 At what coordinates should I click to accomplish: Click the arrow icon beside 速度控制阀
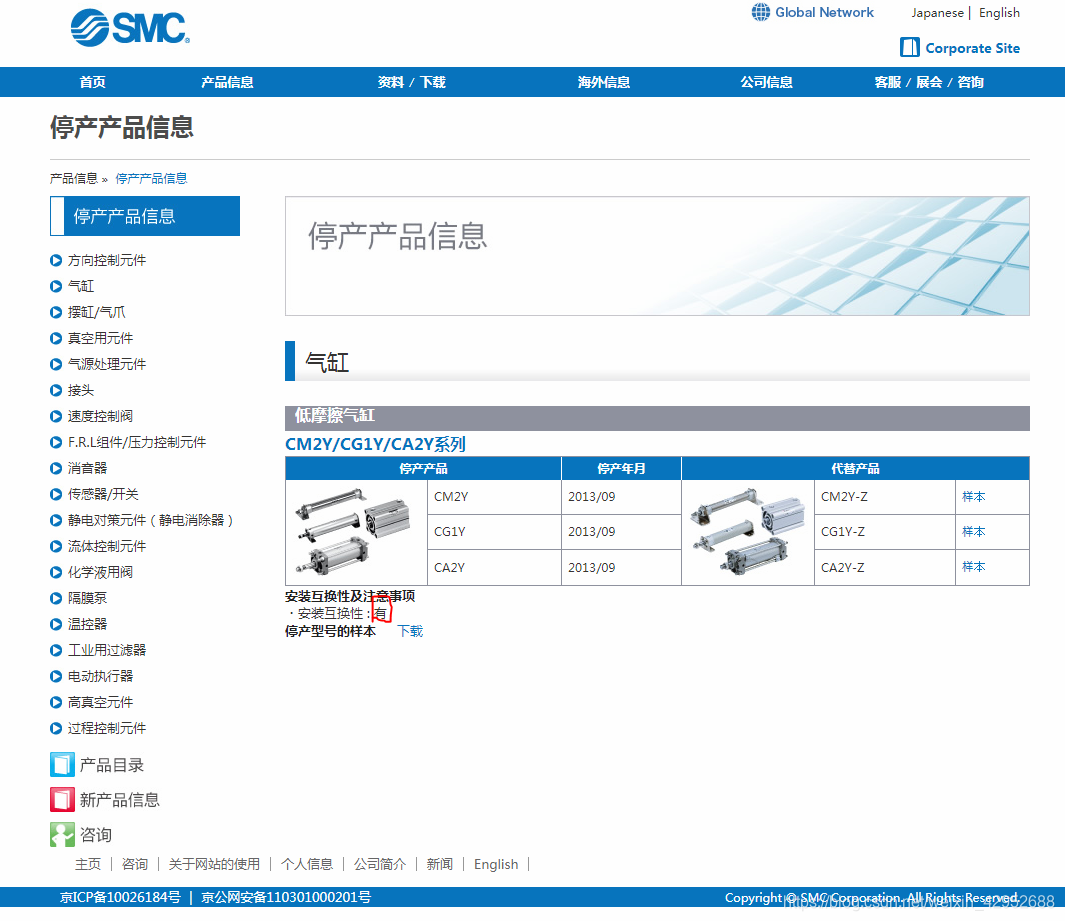[x=56, y=416]
